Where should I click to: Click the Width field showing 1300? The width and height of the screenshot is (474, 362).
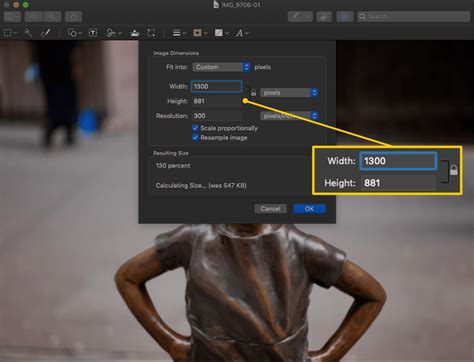coord(217,86)
